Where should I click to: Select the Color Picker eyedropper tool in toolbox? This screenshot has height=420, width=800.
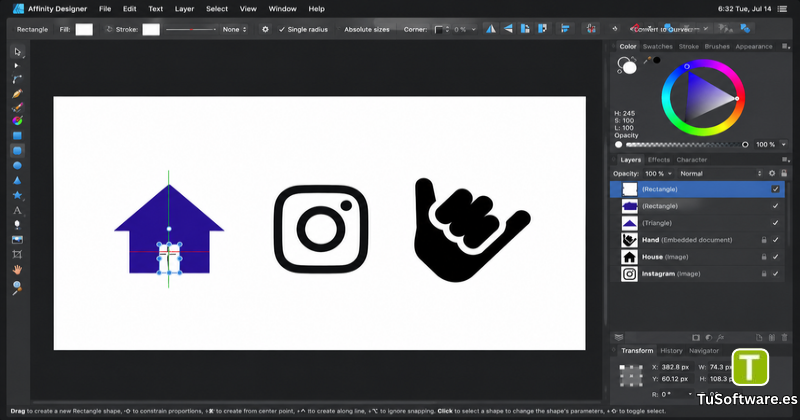click(x=17, y=225)
